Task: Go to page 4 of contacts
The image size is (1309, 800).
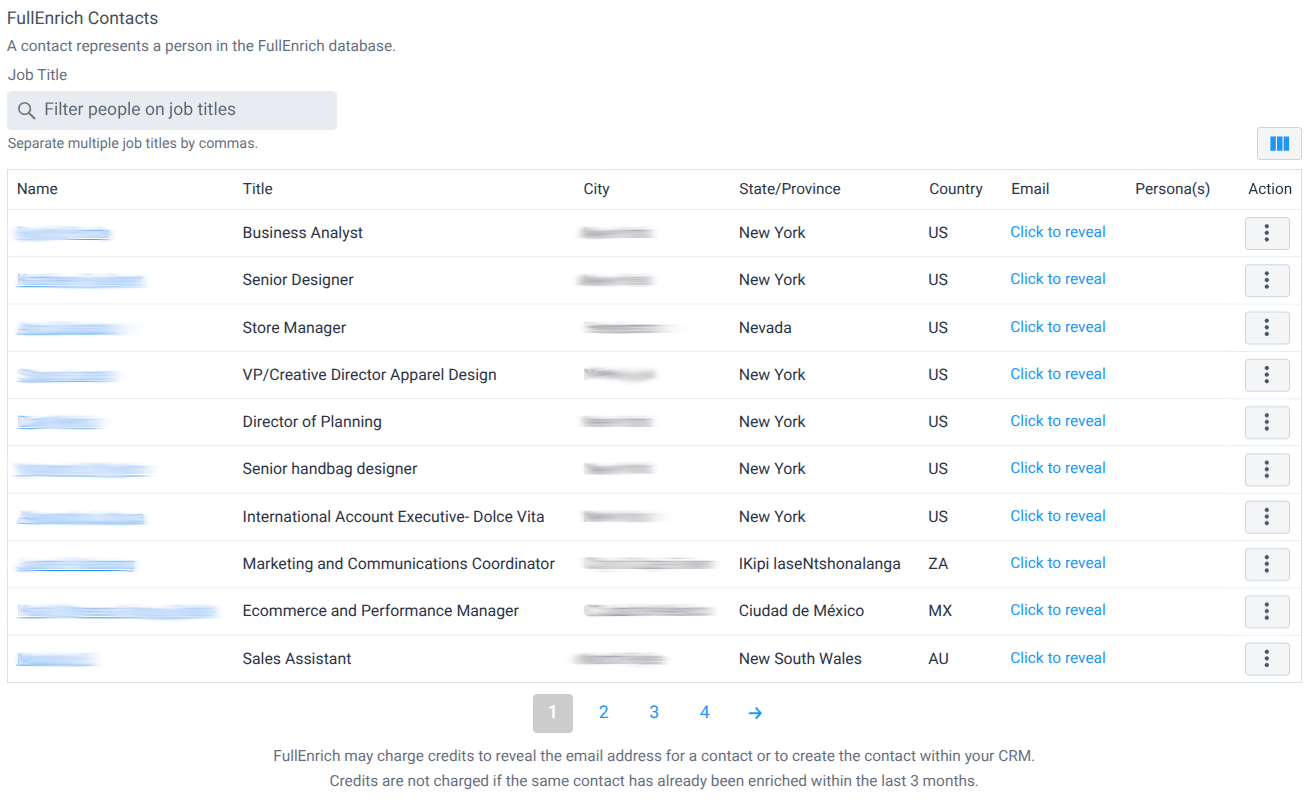Action: coord(705,712)
